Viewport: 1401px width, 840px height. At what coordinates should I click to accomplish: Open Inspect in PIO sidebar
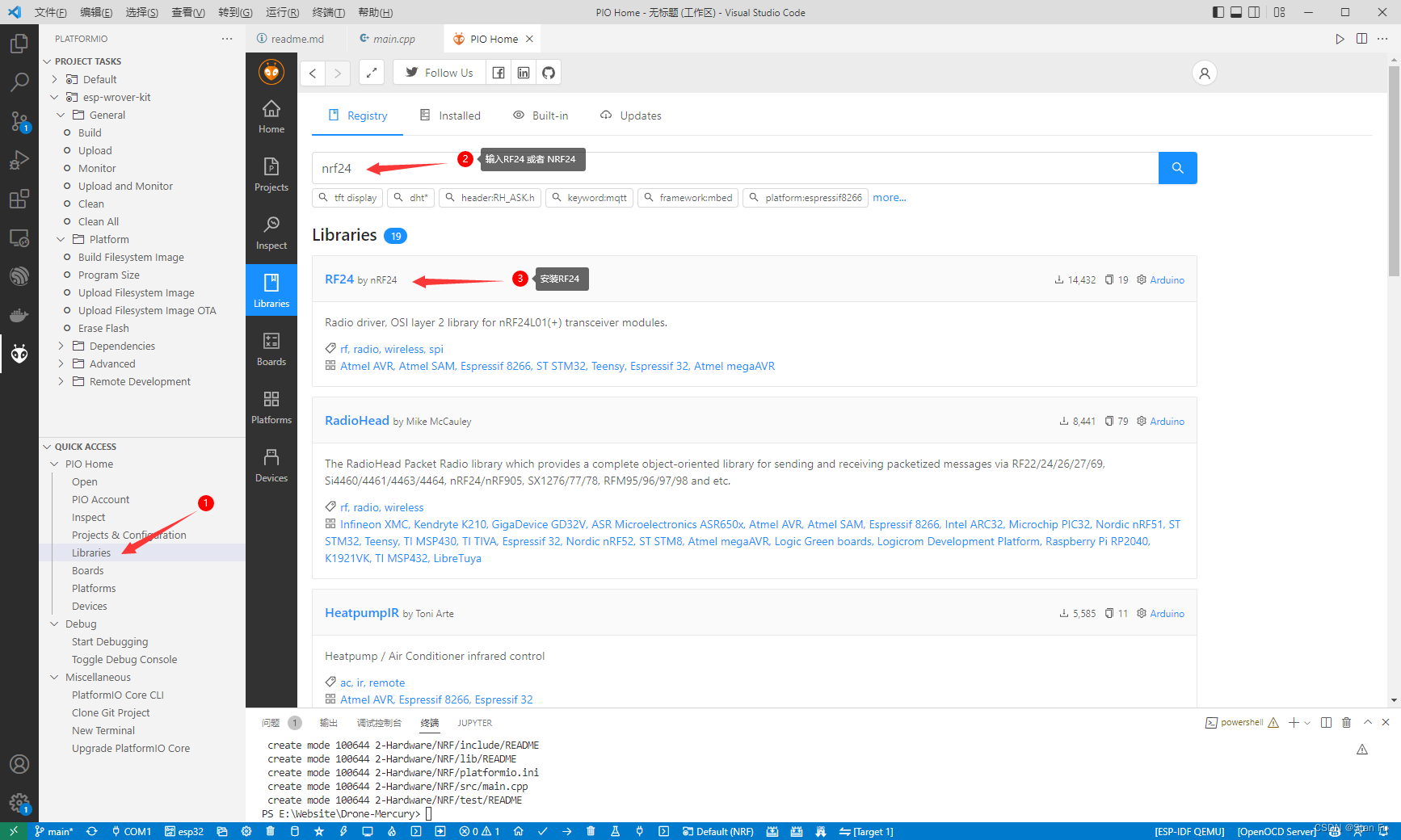(271, 233)
